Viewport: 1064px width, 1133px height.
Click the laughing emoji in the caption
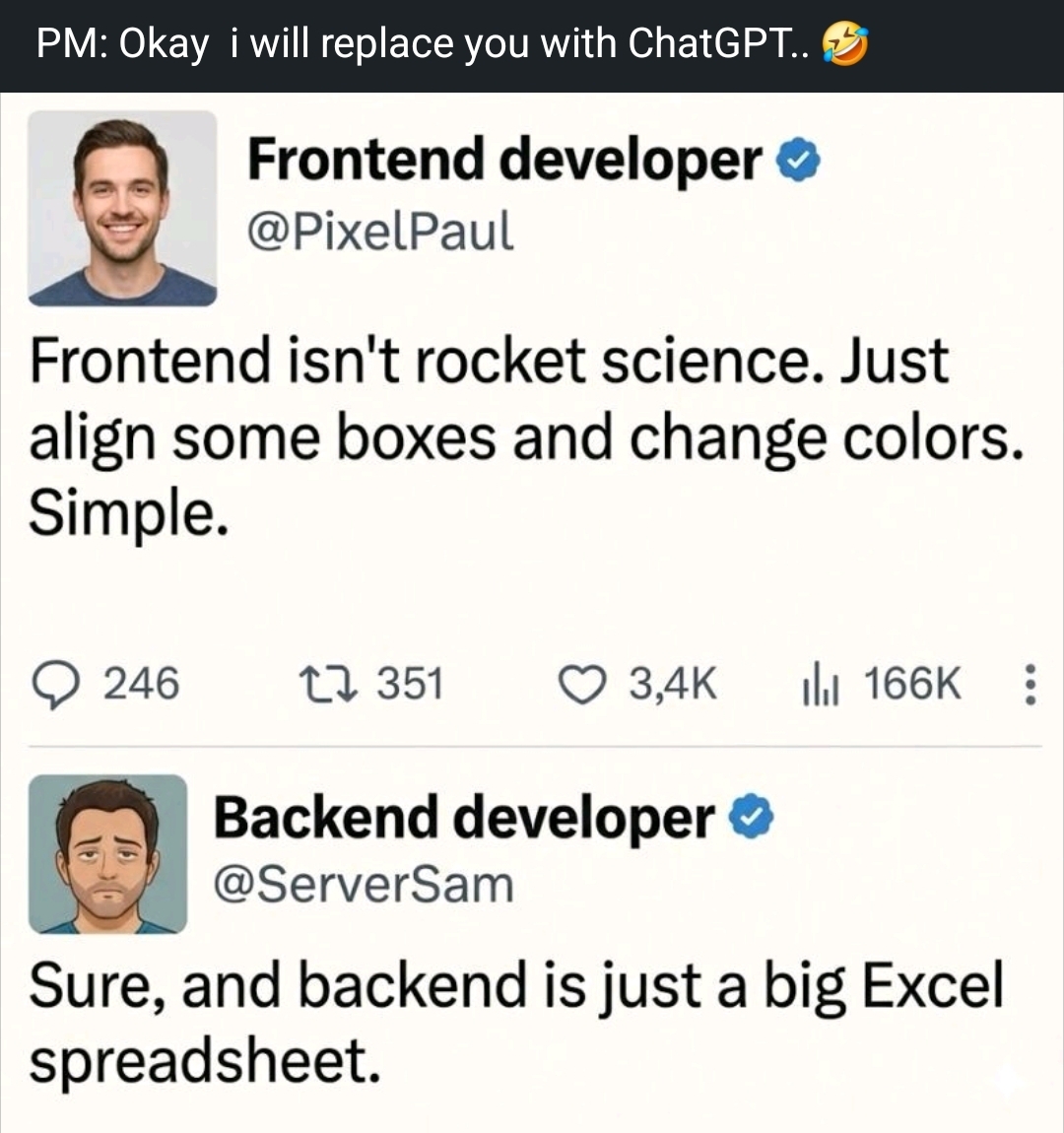[x=845, y=44]
